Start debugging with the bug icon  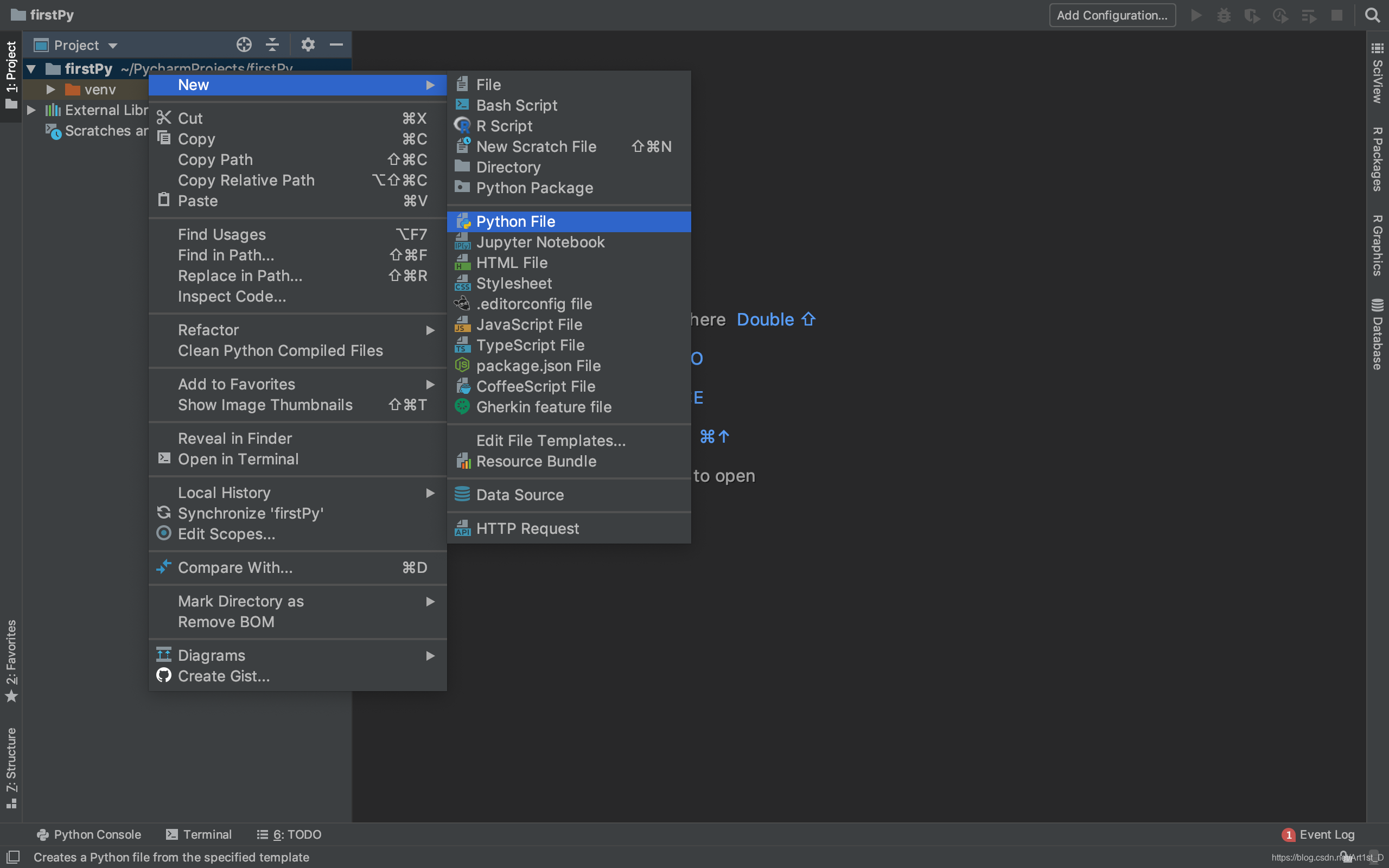[1224, 16]
